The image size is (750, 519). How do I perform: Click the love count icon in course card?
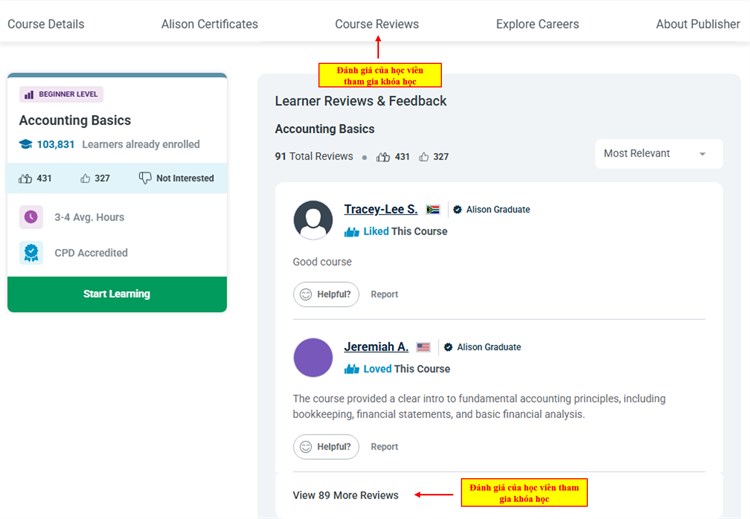pos(26,178)
